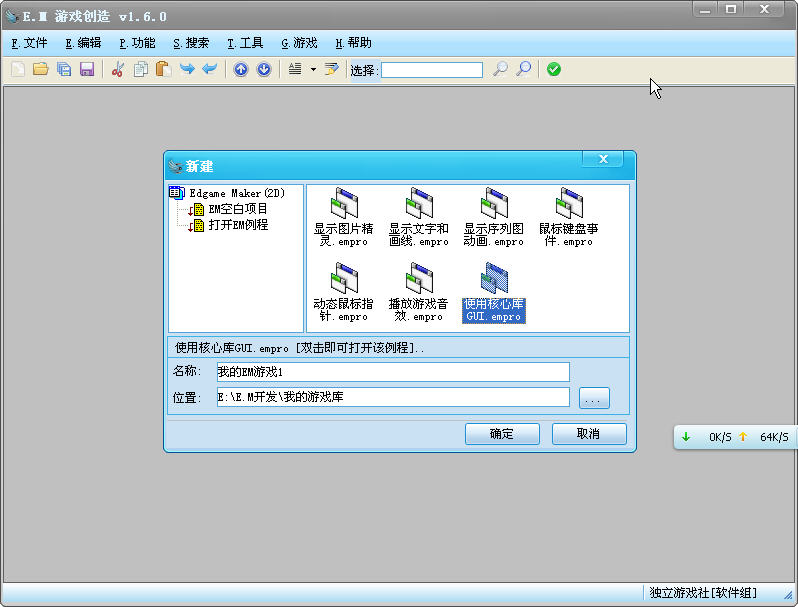Open the H.帮助 menu
Image resolution: width=798 pixels, height=607 pixels.
click(353, 43)
